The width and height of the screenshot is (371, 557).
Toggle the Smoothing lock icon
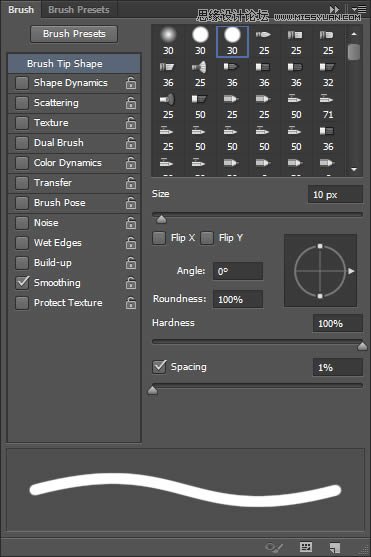tap(131, 283)
